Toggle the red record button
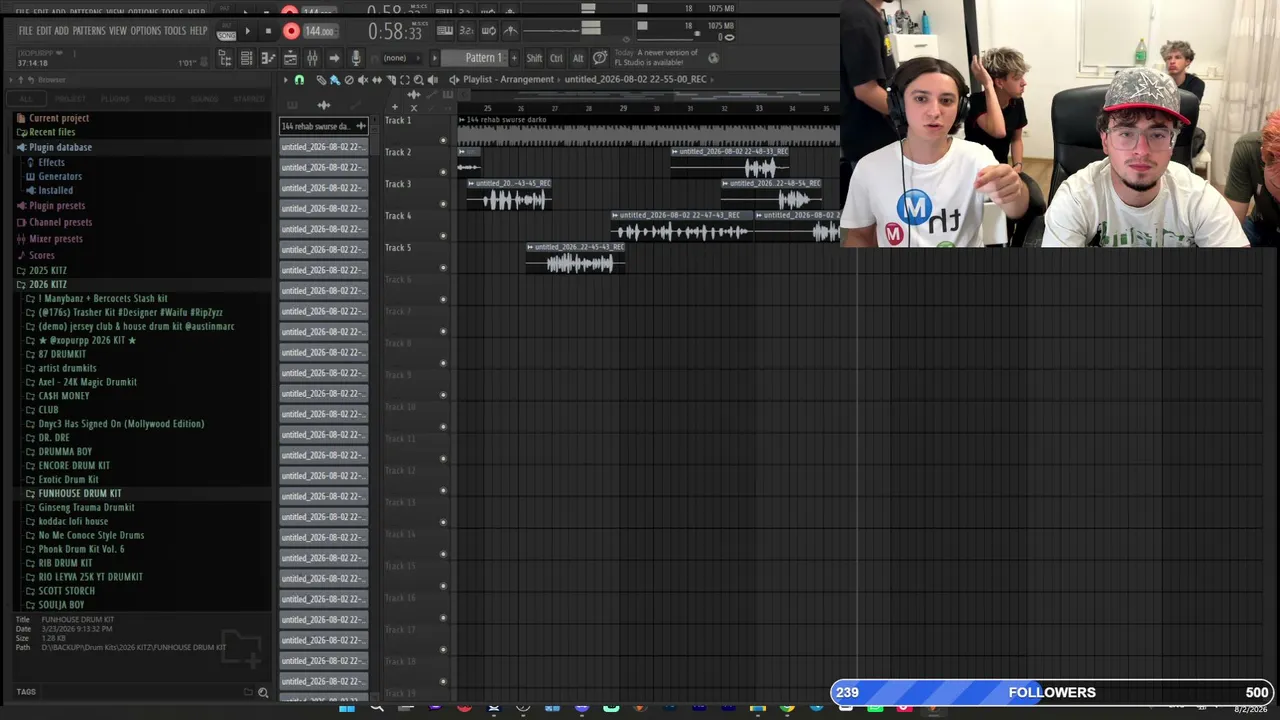 (x=291, y=31)
